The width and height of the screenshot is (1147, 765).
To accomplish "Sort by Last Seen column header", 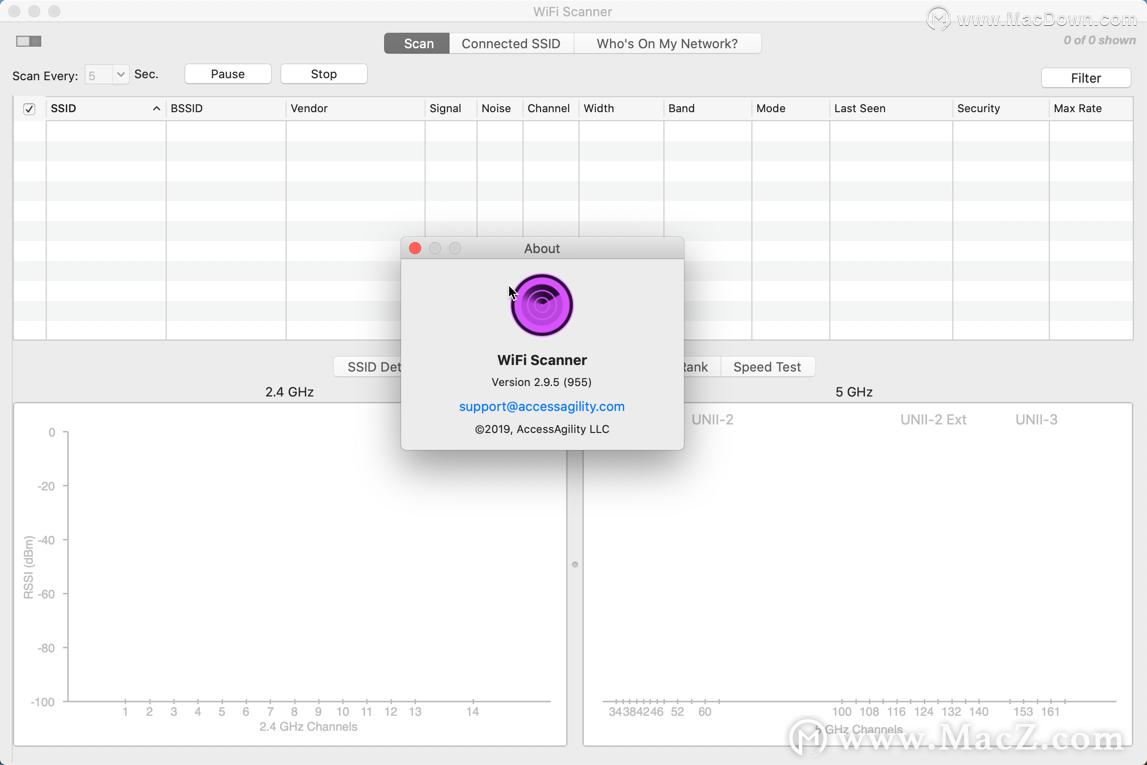I will pyautogui.click(x=891, y=108).
